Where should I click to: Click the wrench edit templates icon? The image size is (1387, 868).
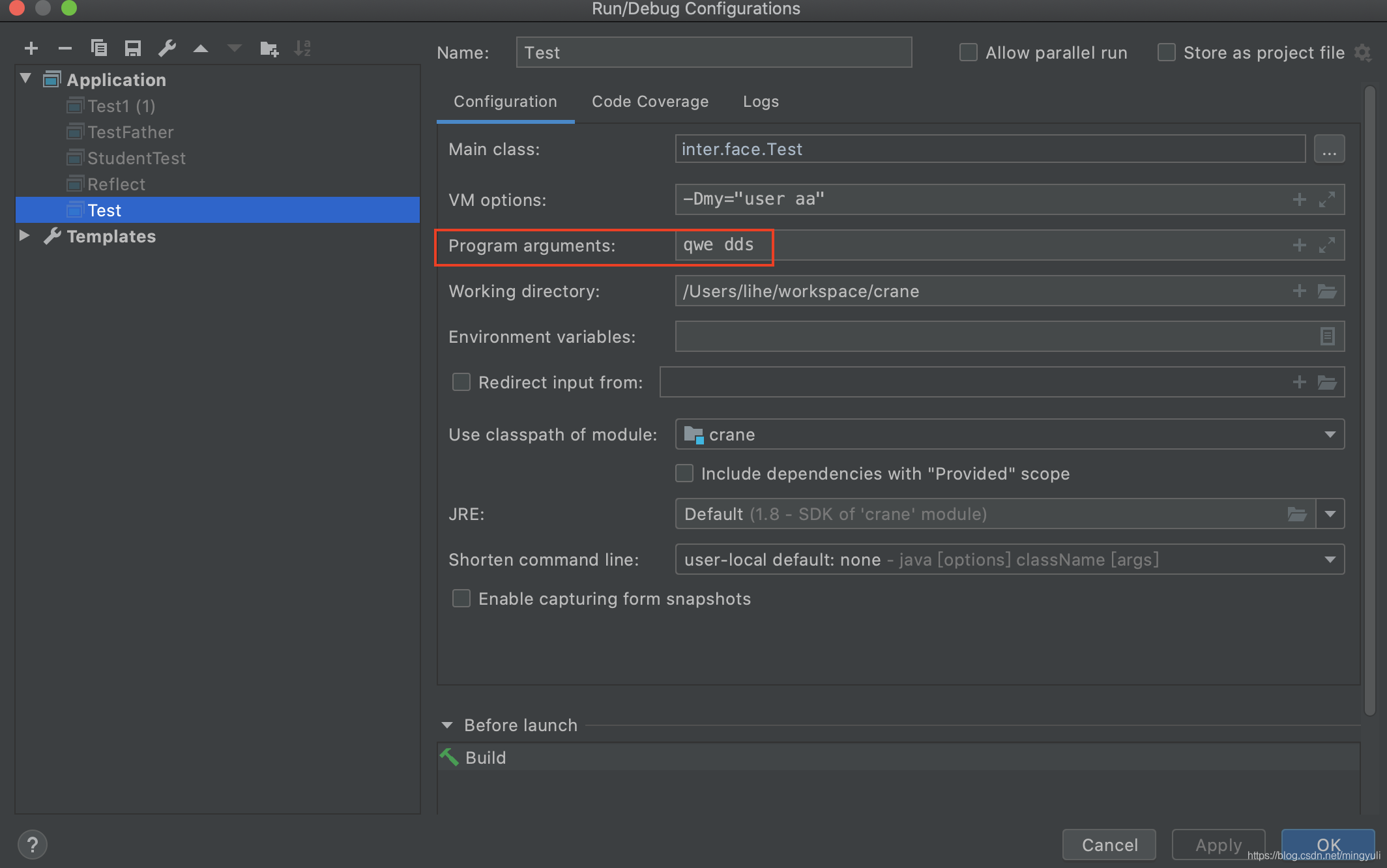pos(167,48)
